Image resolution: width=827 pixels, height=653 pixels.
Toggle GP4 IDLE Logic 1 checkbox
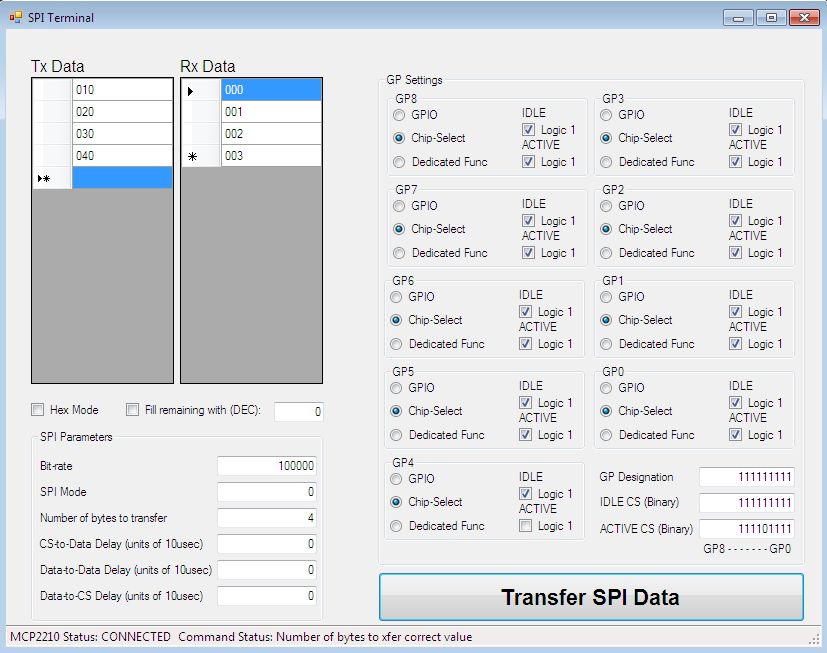525,494
